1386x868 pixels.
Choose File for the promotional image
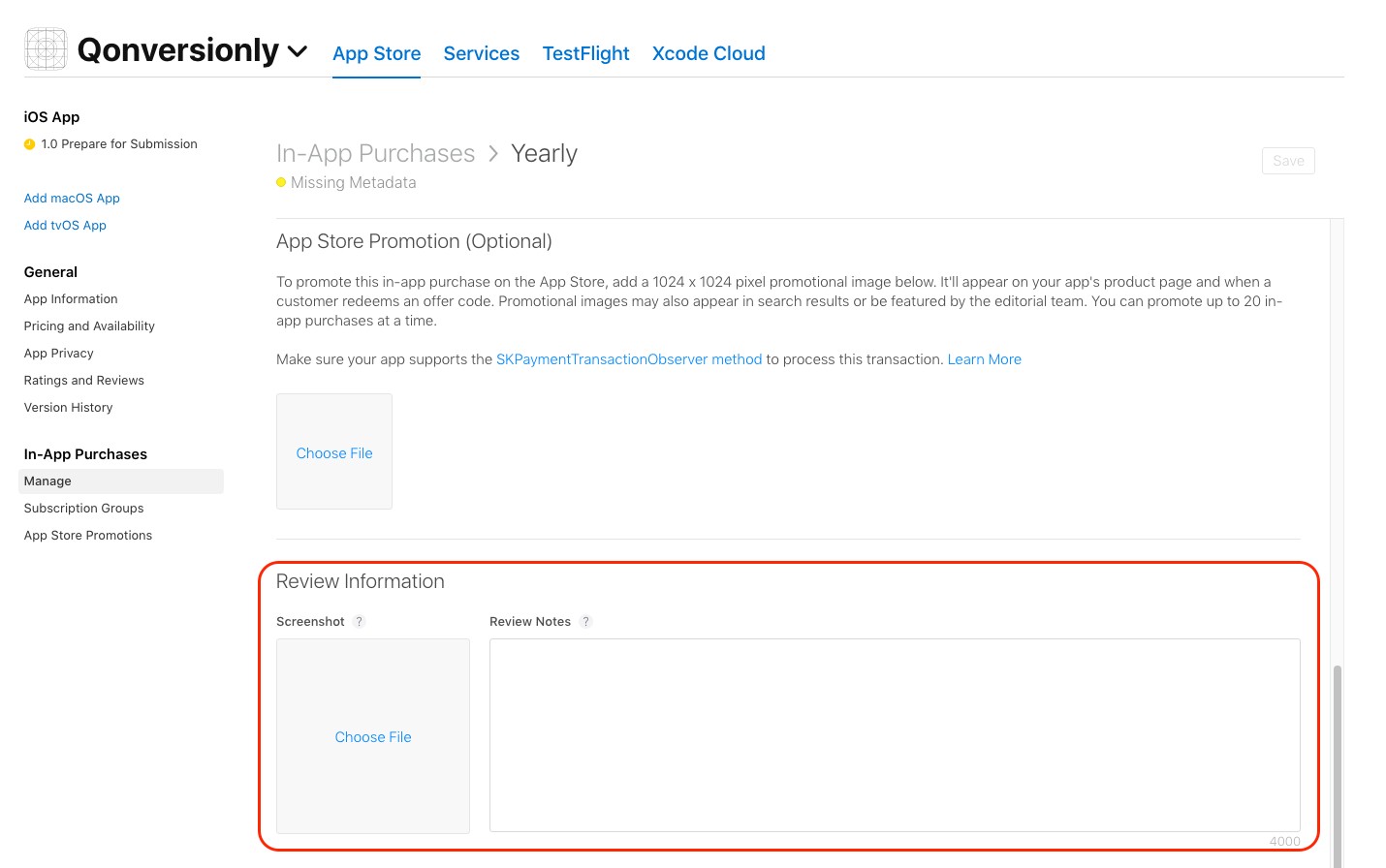333,452
